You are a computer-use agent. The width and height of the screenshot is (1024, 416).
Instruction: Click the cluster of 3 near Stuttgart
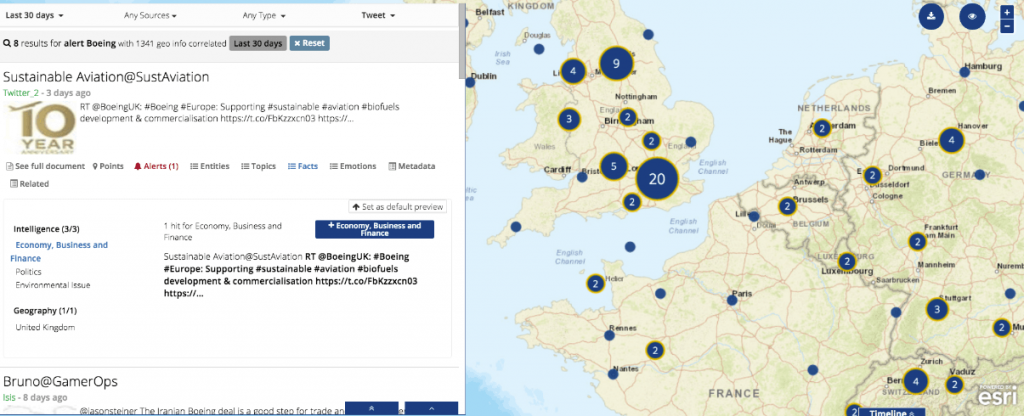tap(937, 310)
